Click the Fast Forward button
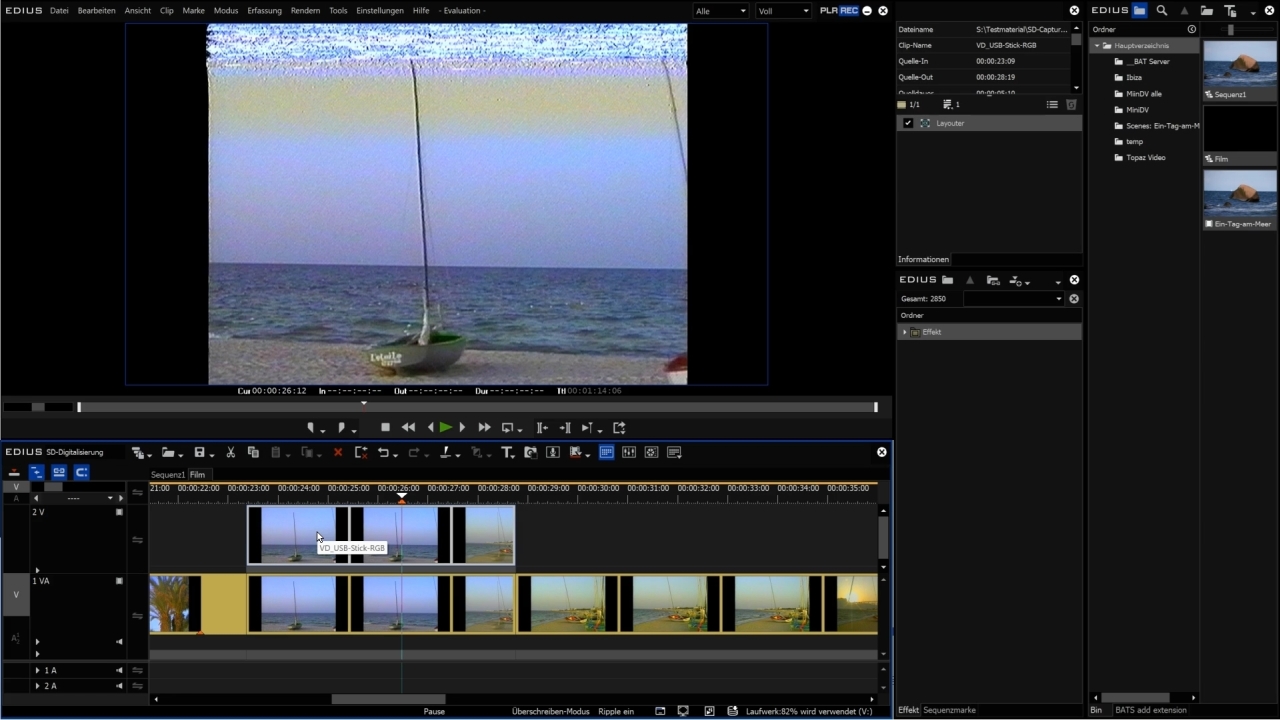Screen dimensions: 1280x720 [x=484, y=427]
